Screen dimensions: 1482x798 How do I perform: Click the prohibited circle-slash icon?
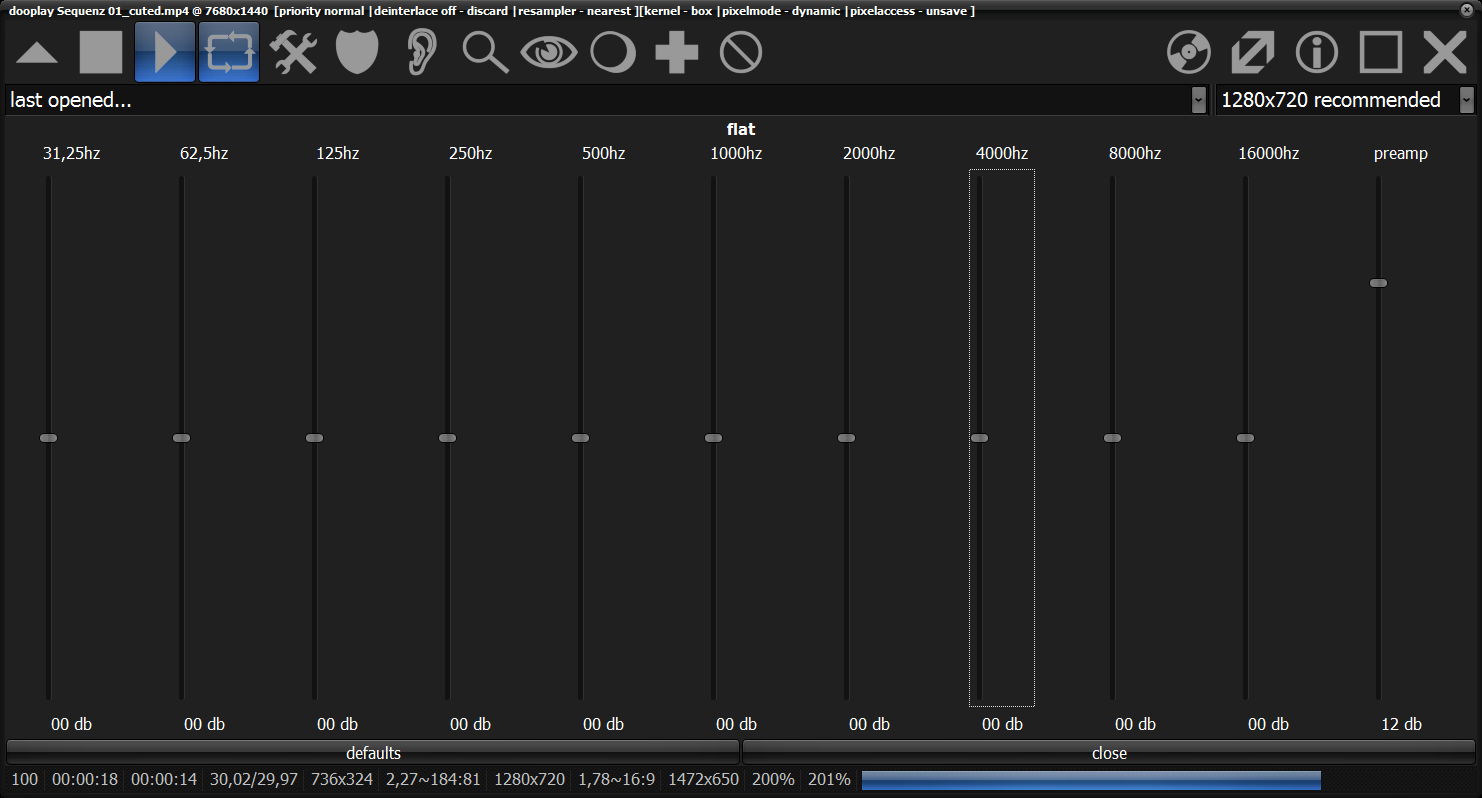[741, 53]
